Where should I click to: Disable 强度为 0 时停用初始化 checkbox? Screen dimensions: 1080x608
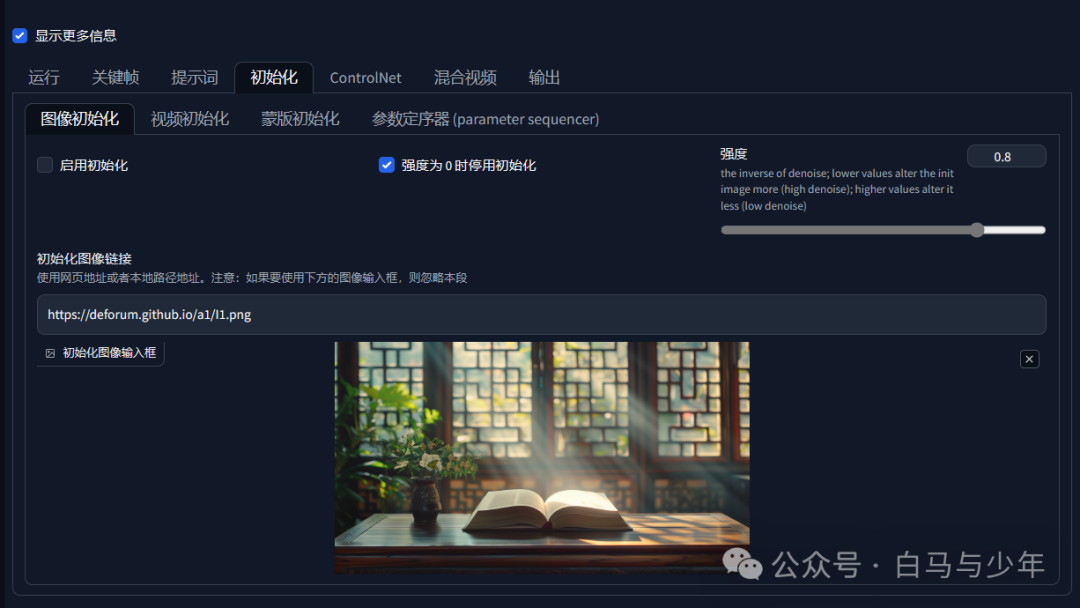(386, 165)
